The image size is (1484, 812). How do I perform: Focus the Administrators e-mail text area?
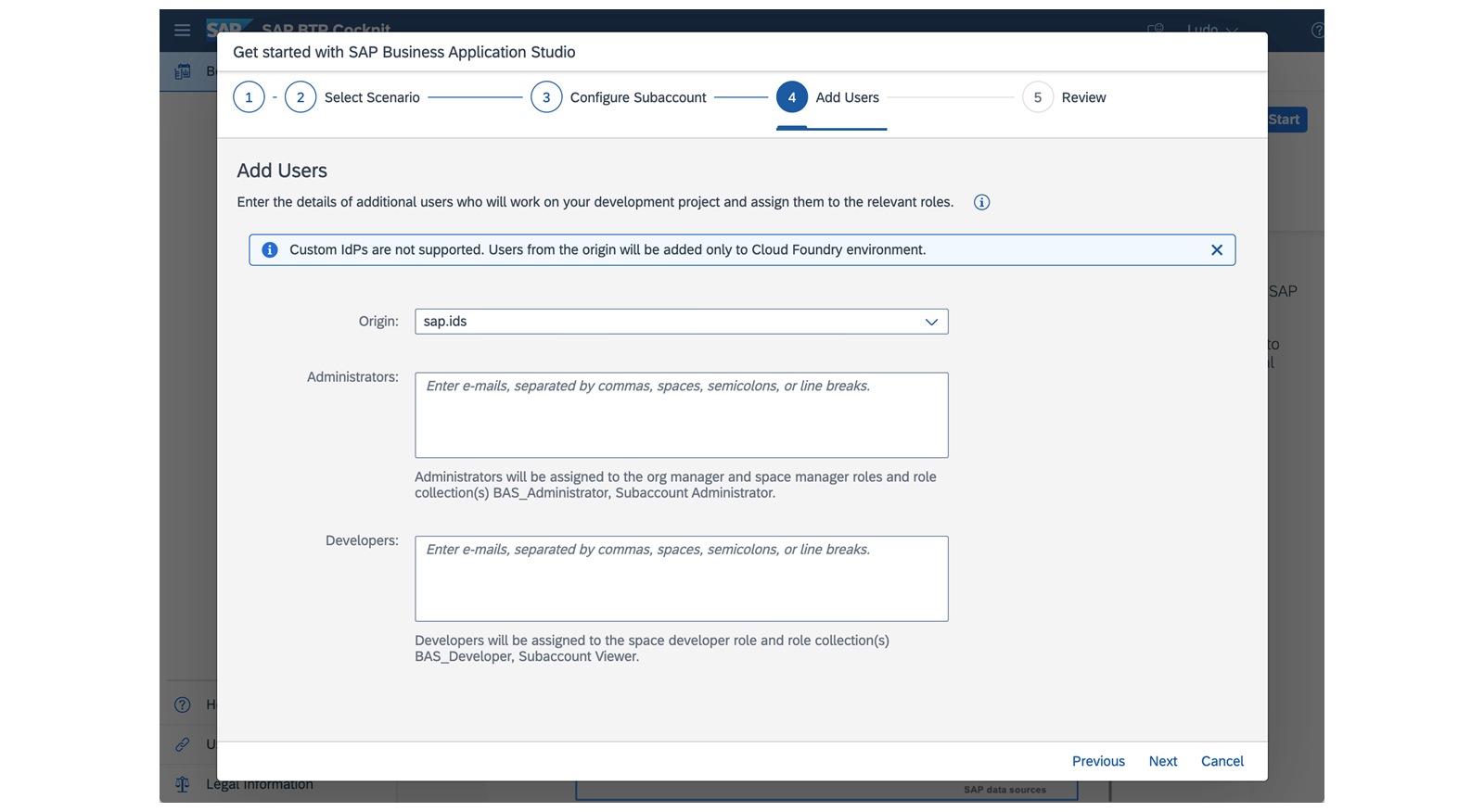(682, 415)
